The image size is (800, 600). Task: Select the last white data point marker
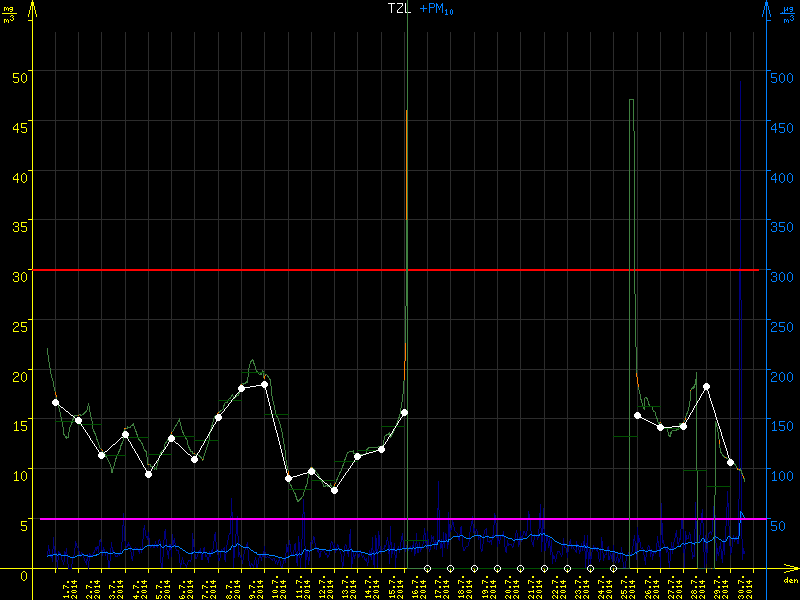click(731, 462)
